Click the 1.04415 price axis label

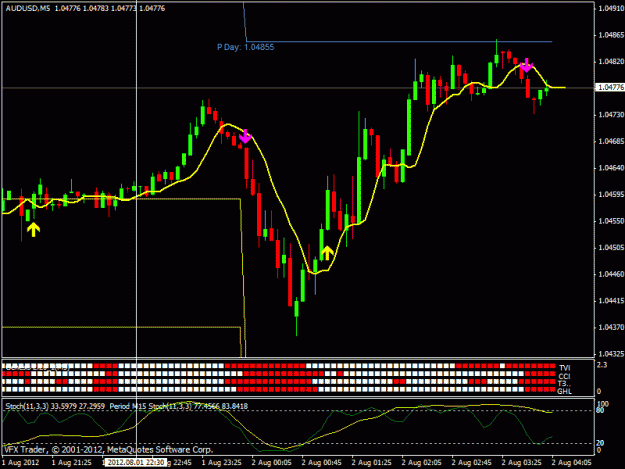tap(611, 301)
